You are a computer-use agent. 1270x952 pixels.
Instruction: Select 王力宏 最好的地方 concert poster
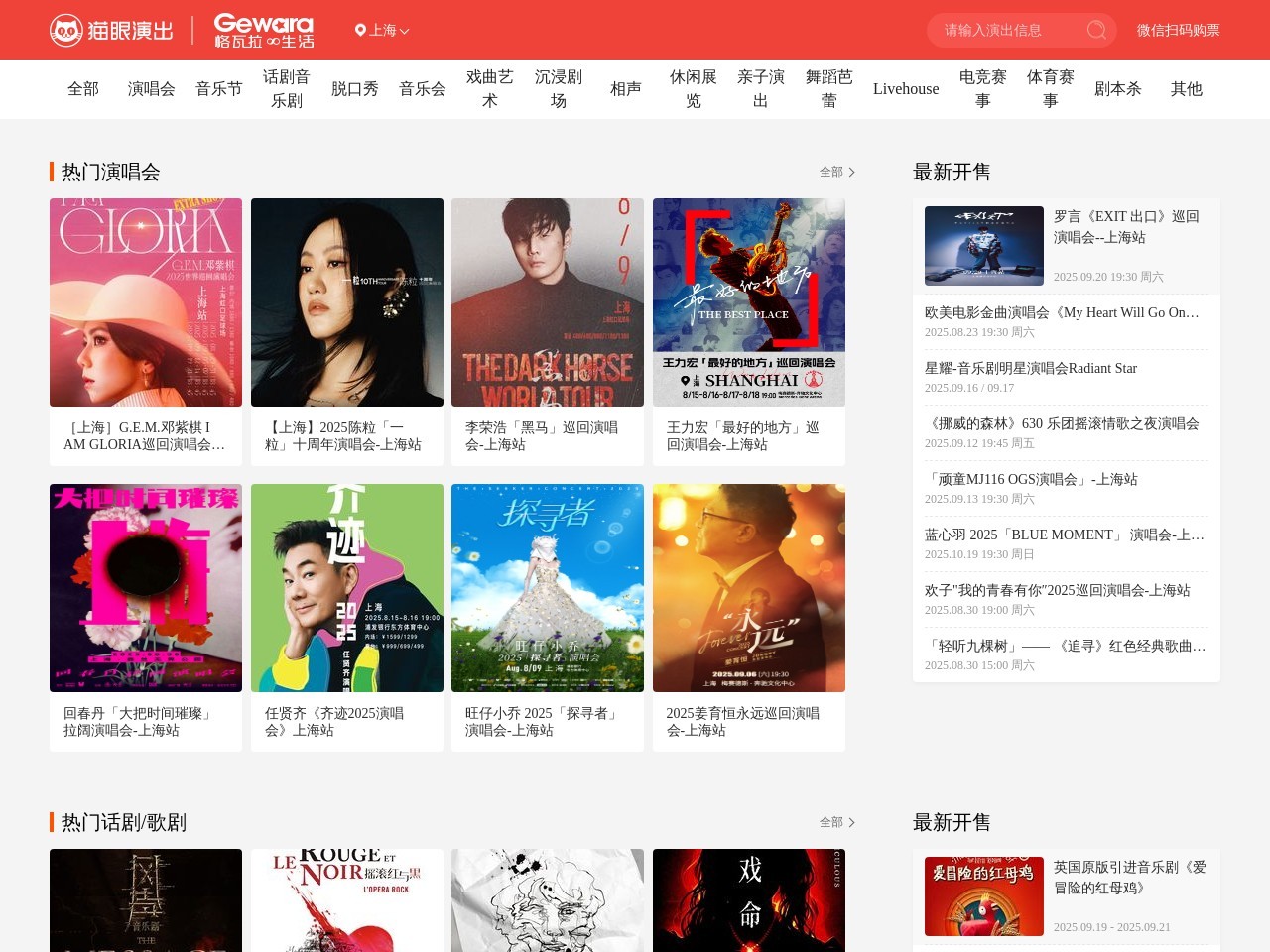pyautogui.click(x=748, y=302)
